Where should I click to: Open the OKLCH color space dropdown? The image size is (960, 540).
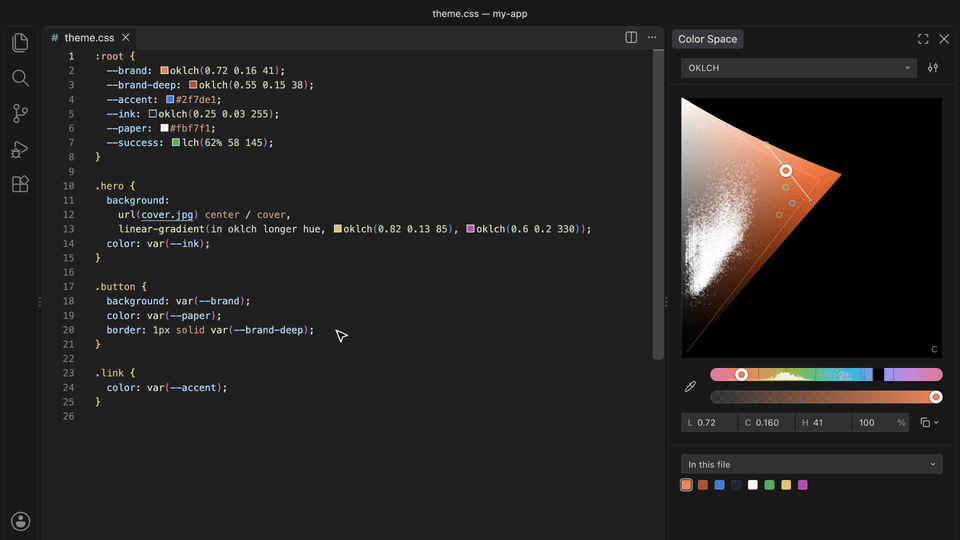[x=798, y=68]
